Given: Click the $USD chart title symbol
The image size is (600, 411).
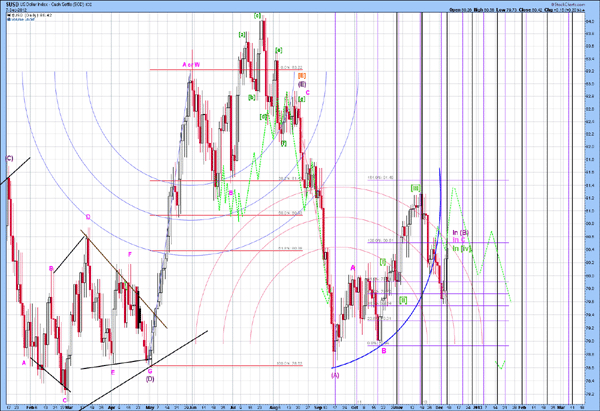Looking at the screenshot, I should (x=14, y=5).
